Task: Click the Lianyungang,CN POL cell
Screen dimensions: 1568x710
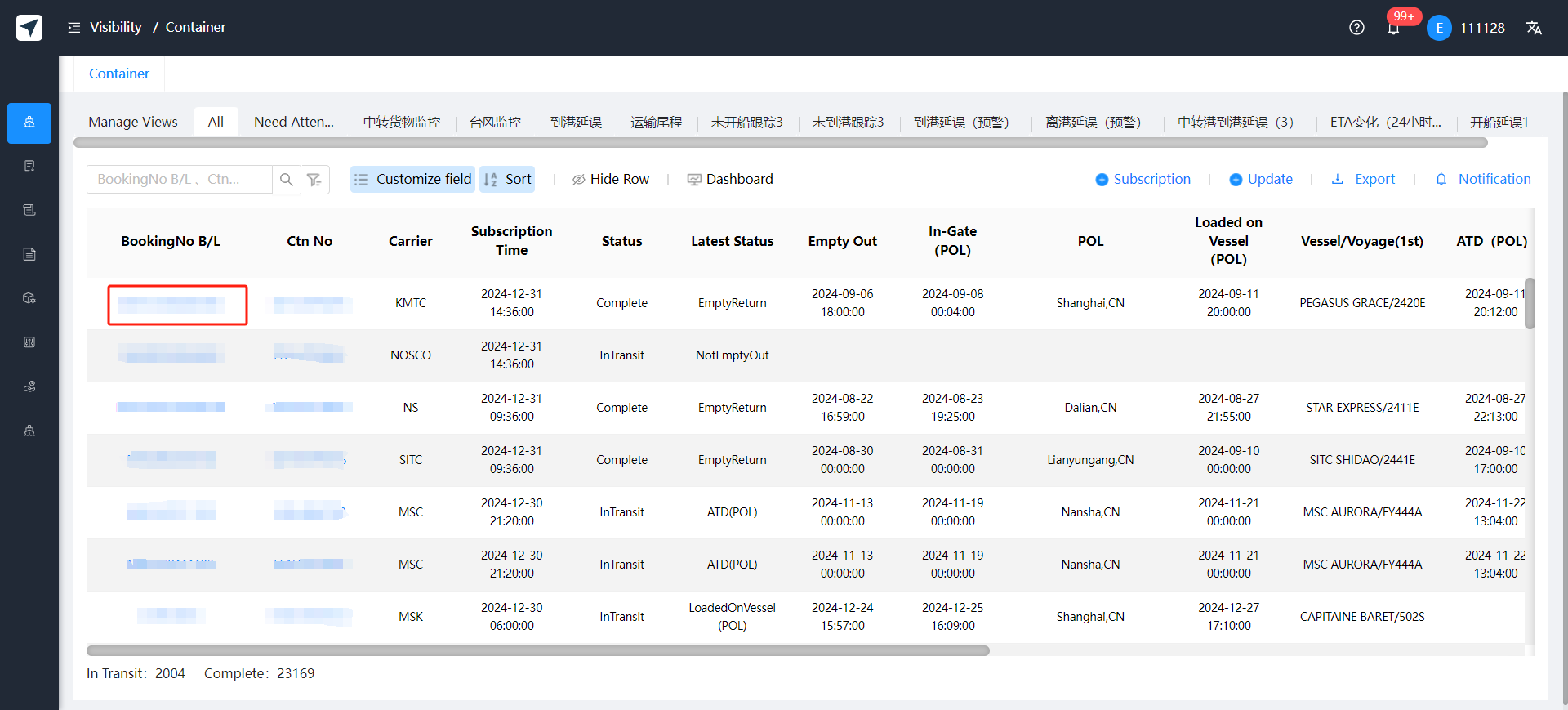Action: tap(1090, 460)
